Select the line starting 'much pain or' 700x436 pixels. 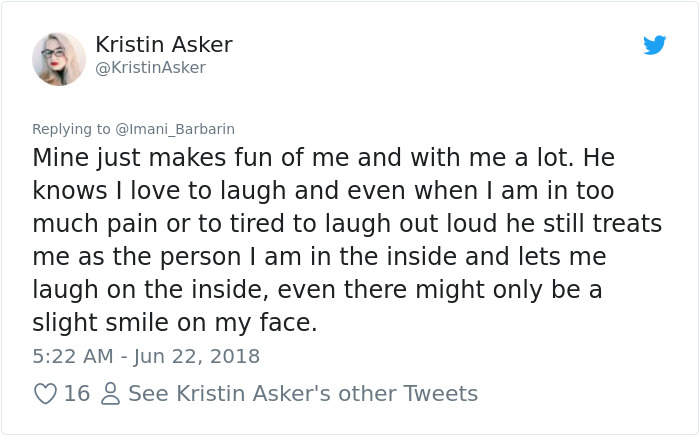(x=347, y=224)
